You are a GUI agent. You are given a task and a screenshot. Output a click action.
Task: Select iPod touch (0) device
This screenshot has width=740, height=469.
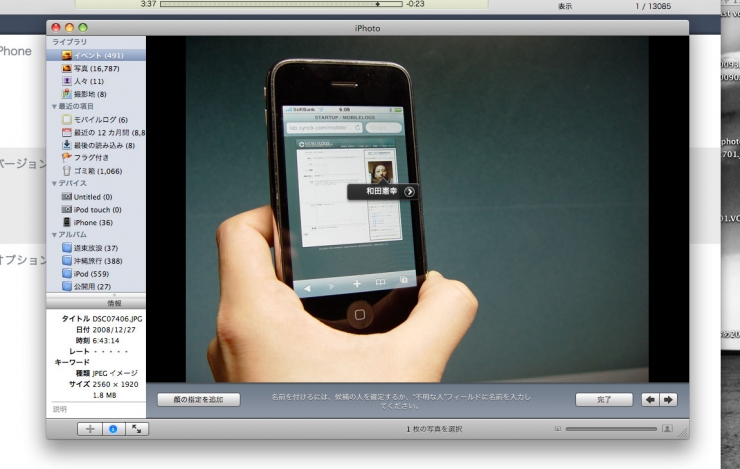coord(96,209)
